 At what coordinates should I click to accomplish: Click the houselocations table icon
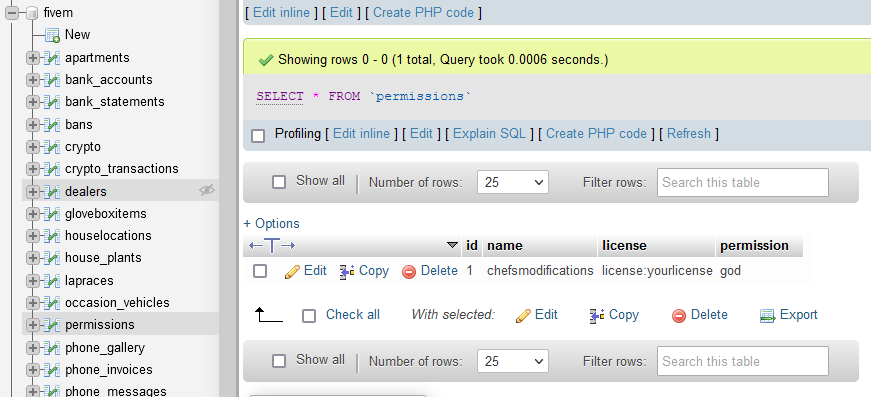pyautogui.click(x=52, y=236)
